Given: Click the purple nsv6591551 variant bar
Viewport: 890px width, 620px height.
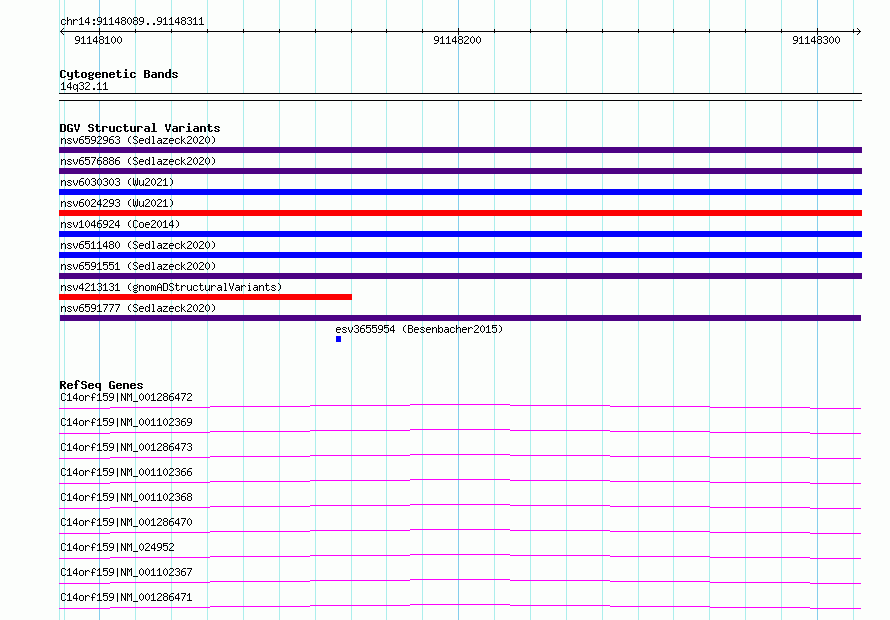Looking at the screenshot, I should click(460, 276).
